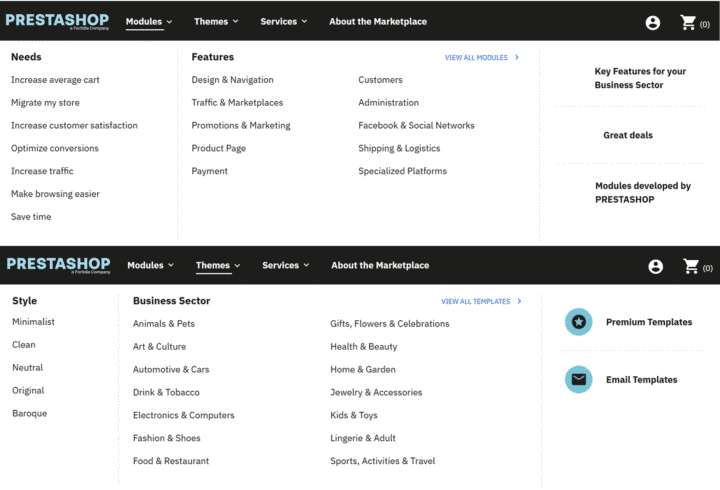The height and width of the screenshot is (490, 720).
Task: Expand Modules dropdown in the upper header
Action: (149, 22)
